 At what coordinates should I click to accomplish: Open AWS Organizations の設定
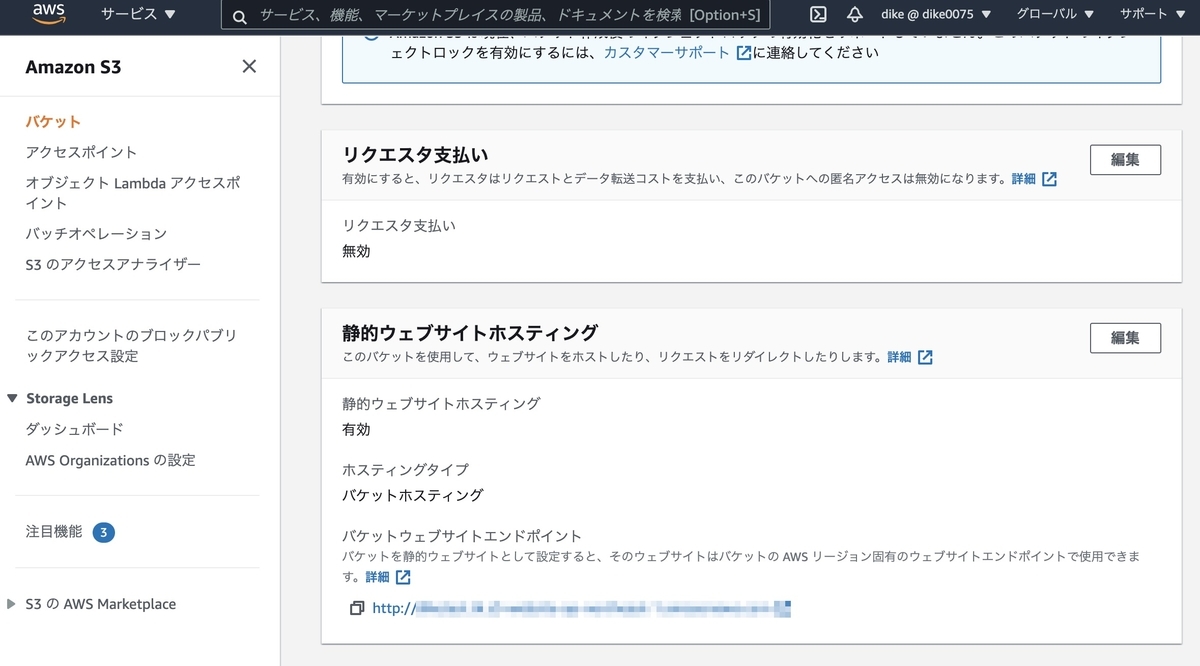tap(110, 460)
